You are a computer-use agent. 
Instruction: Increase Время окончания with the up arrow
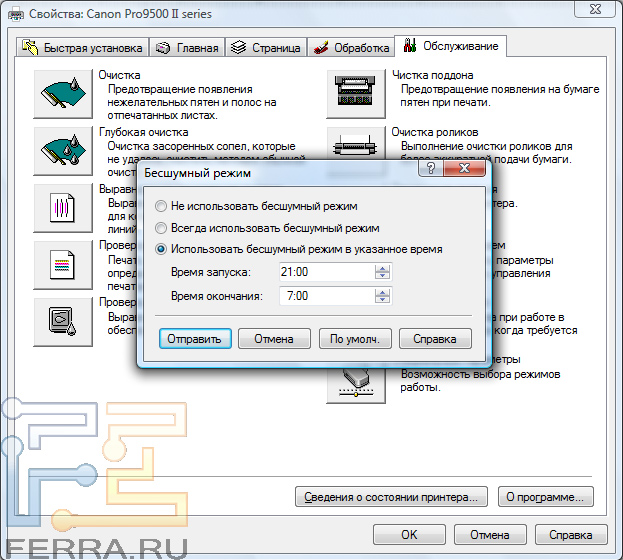pos(382,292)
